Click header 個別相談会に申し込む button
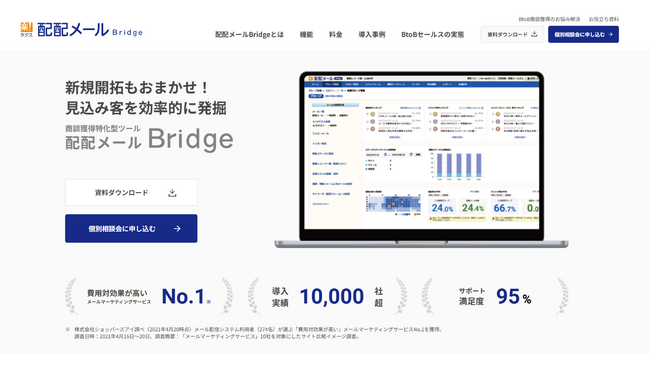The height and width of the screenshot is (366, 650). [x=583, y=34]
